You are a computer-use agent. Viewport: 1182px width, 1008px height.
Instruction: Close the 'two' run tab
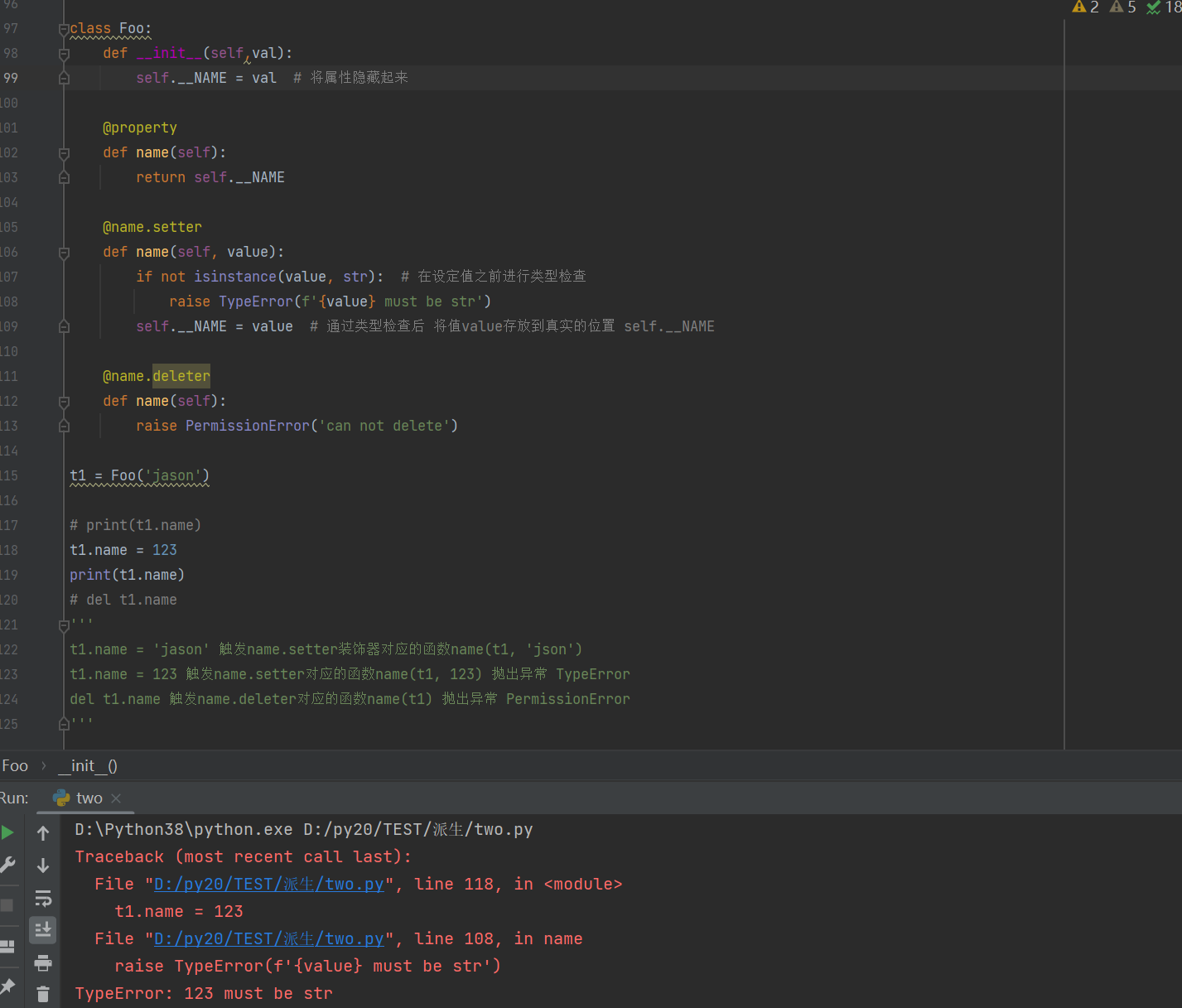[x=116, y=798]
